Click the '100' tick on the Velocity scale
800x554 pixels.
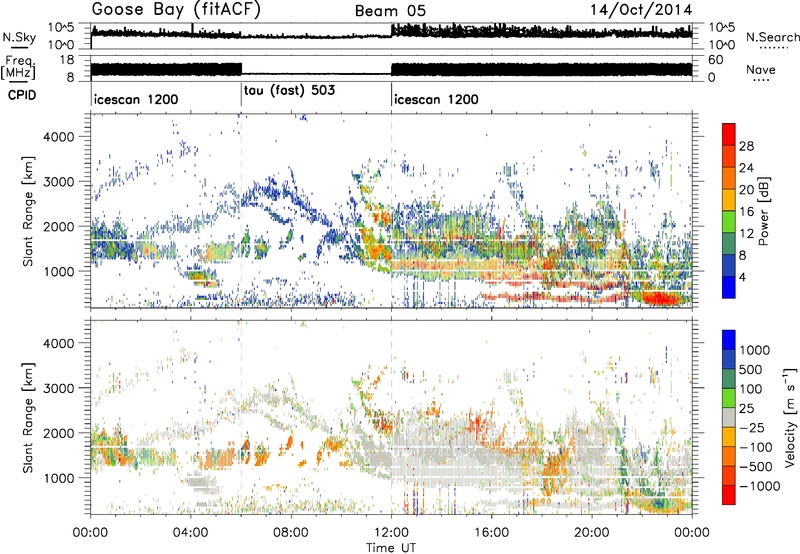point(751,389)
